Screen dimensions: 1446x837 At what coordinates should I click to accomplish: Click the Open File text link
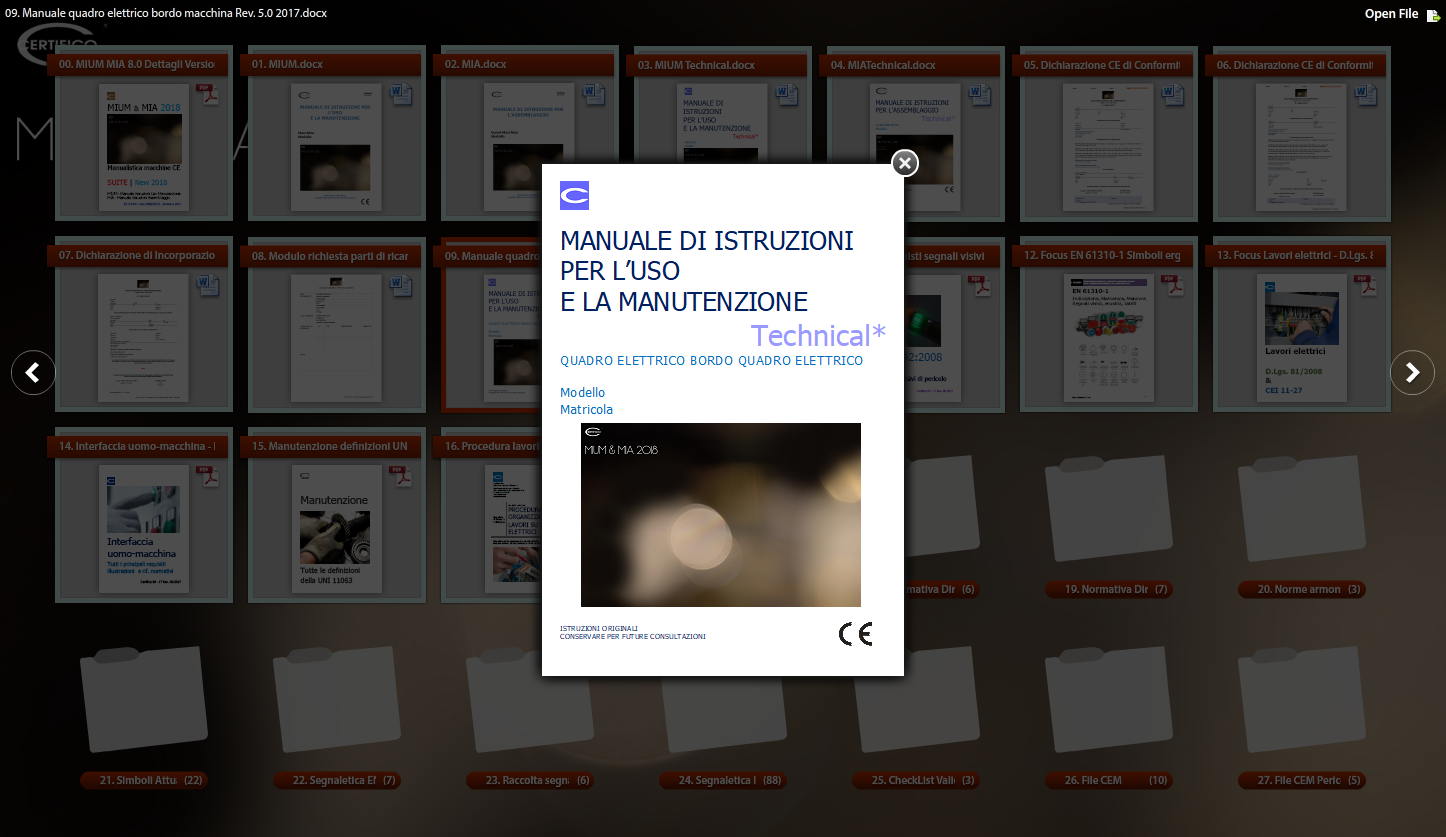tap(1391, 14)
